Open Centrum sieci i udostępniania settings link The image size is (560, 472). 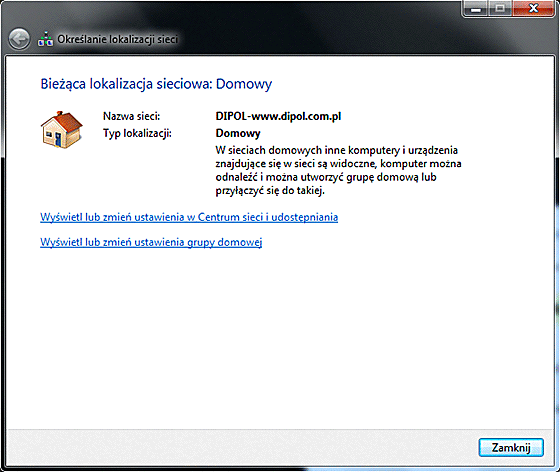pos(189,217)
